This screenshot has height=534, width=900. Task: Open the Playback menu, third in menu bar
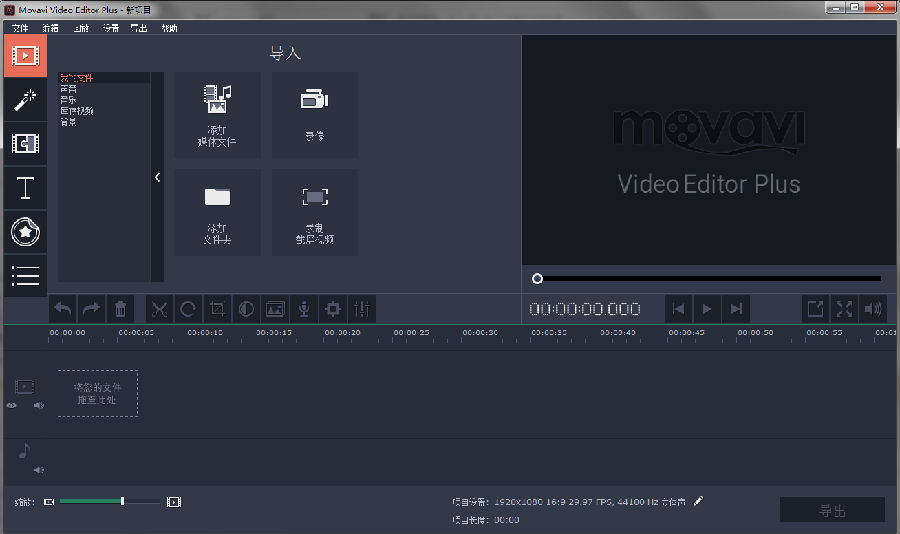81,28
